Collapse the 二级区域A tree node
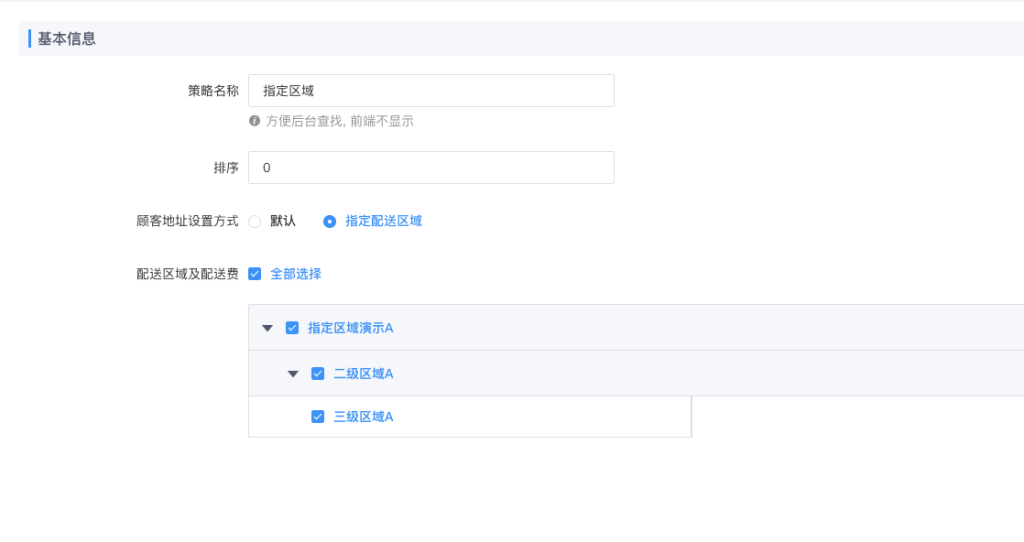Image resolution: width=1024 pixels, height=542 pixels. 293,374
